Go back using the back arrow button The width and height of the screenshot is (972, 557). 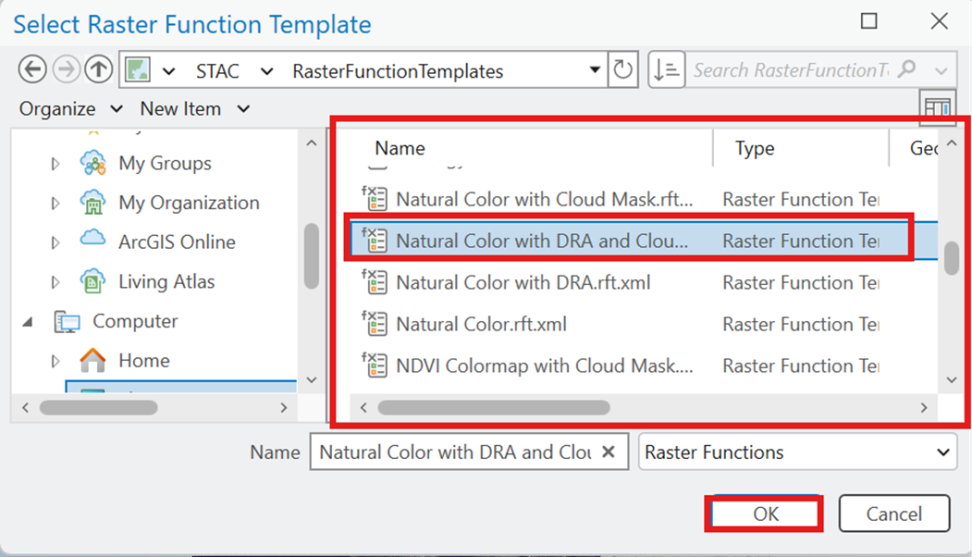pyautogui.click(x=32, y=69)
